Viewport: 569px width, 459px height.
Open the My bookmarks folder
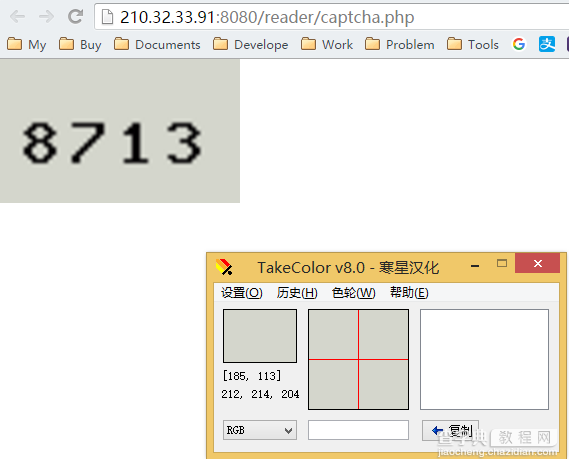(x=26, y=44)
